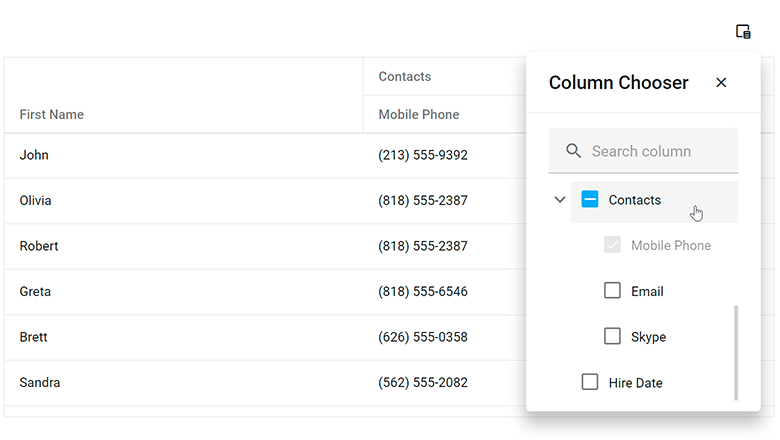Viewport: 780px width, 440px height.
Task: Click Greta's mobile phone cell
Action: pyautogui.click(x=423, y=292)
